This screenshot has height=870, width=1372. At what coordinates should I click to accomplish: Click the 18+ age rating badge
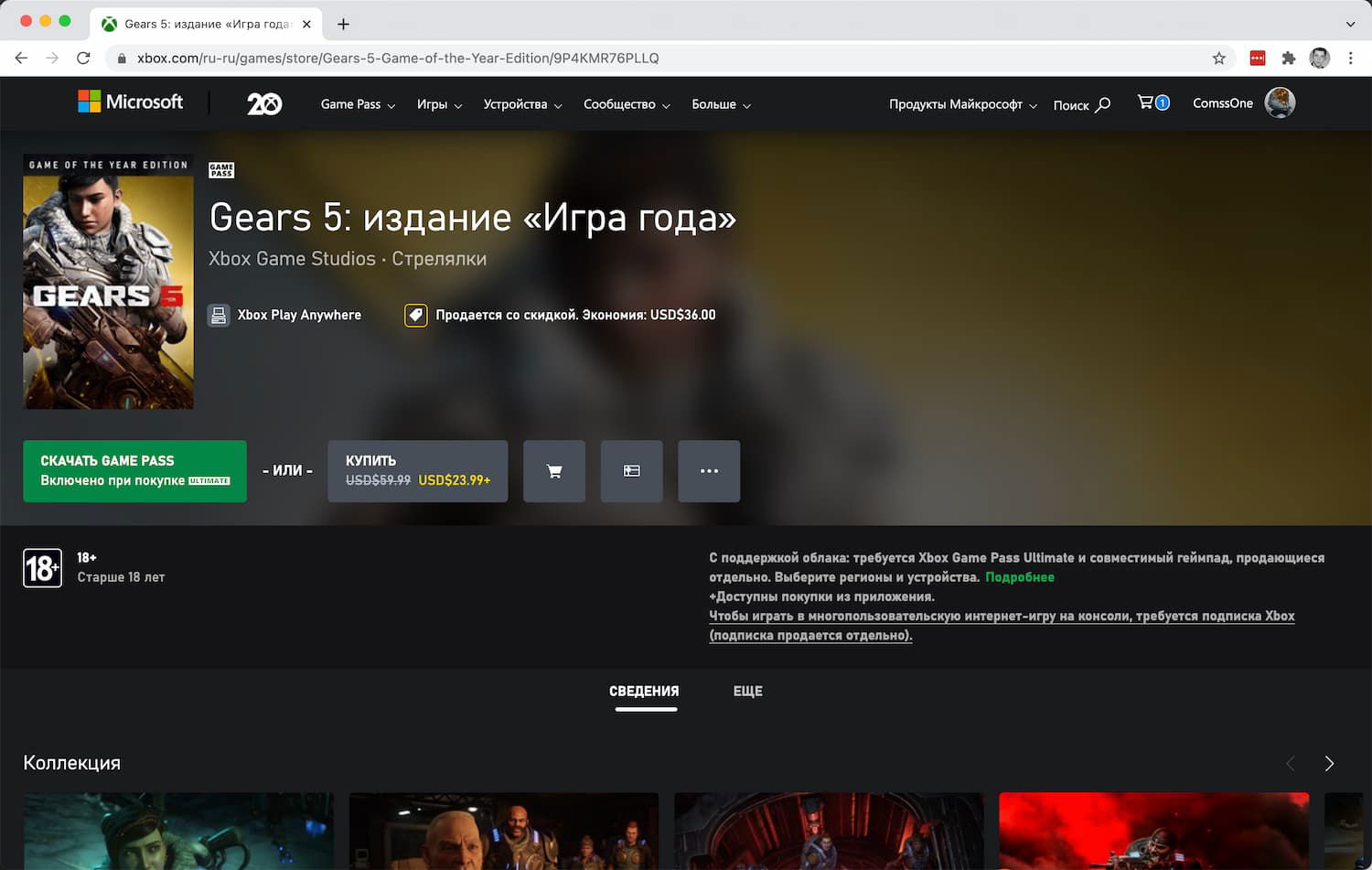click(x=42, y=568)
